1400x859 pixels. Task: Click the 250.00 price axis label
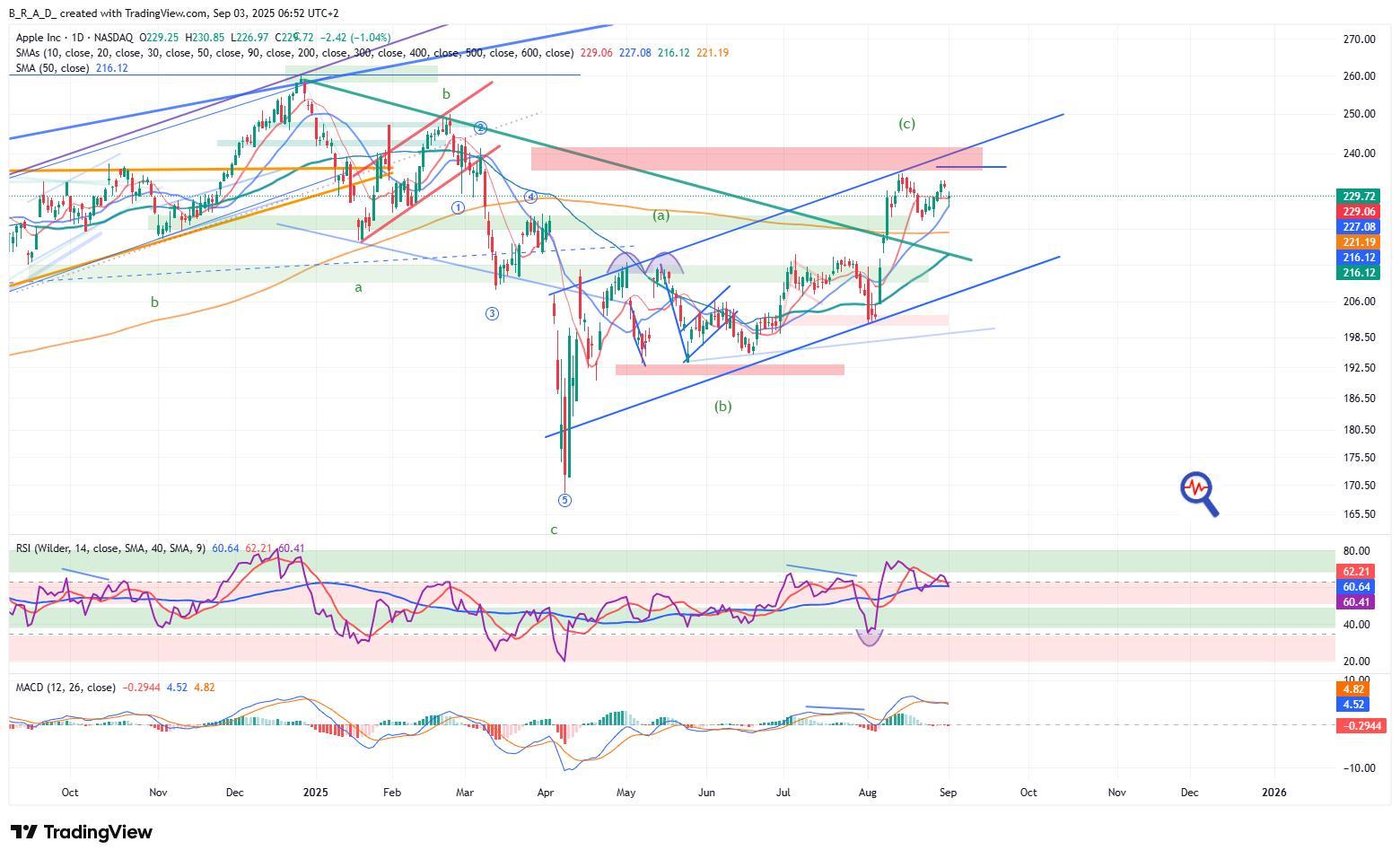click(x=1359, y=114)
